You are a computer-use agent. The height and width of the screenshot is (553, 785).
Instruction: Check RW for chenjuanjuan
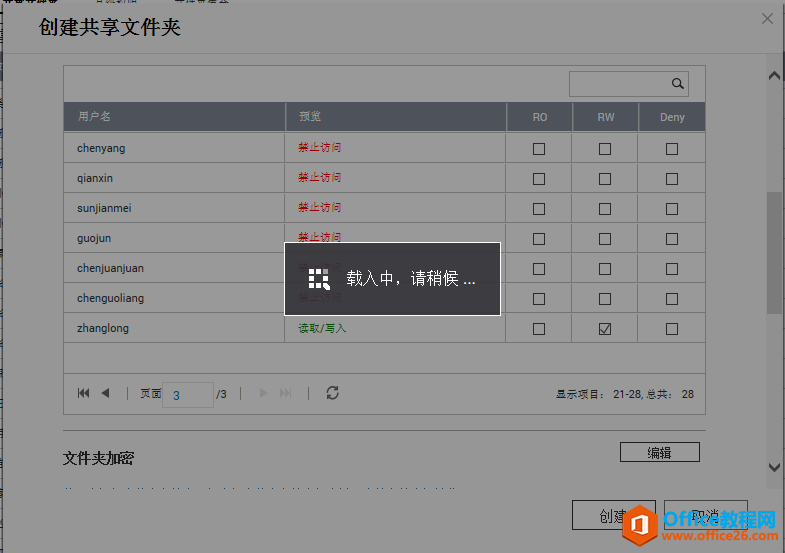(x=605, y=269)
